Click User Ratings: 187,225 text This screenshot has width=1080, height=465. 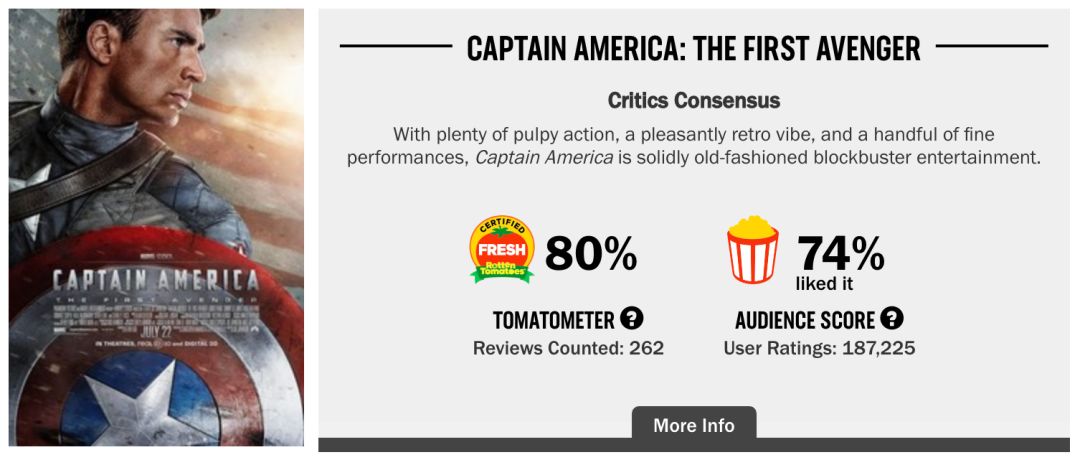point(819,348)
